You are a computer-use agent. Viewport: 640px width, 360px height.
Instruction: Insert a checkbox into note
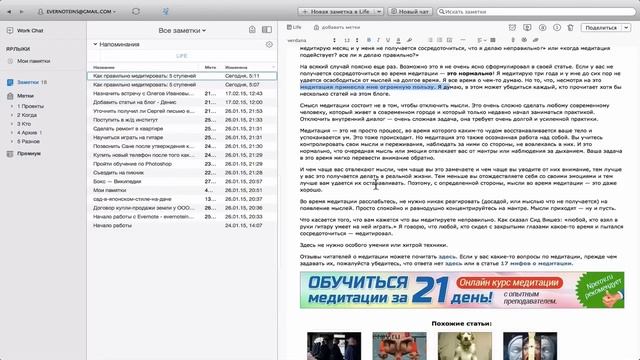[x=449, y=40]
